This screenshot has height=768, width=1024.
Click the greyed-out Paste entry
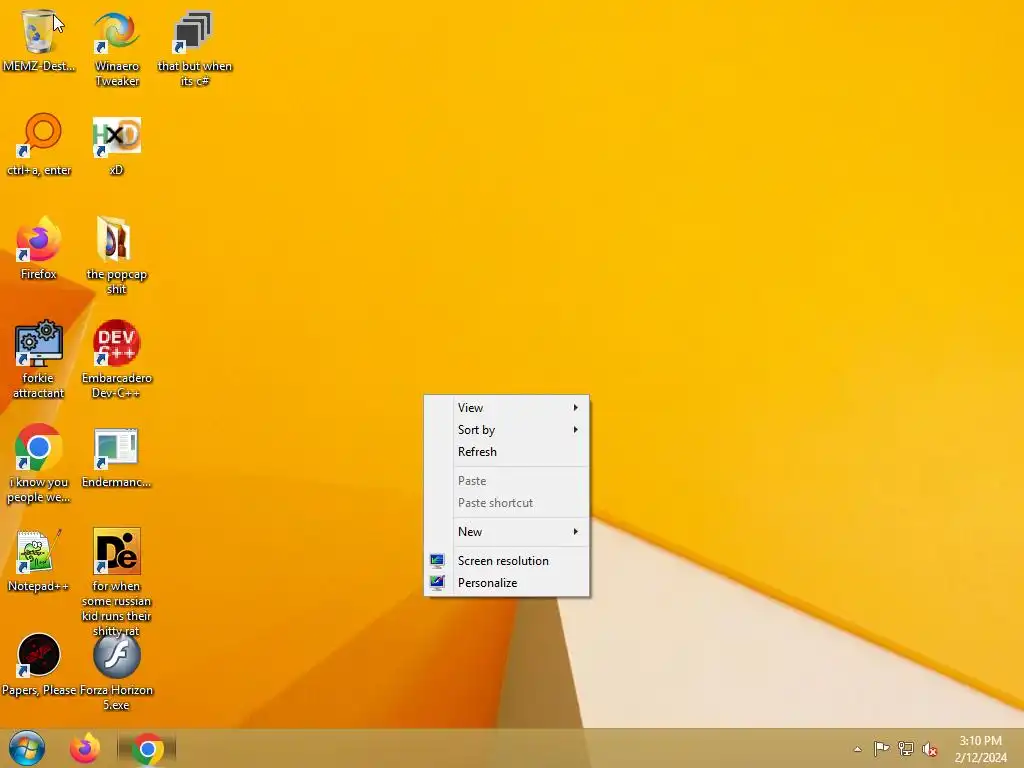click(507, 481)
